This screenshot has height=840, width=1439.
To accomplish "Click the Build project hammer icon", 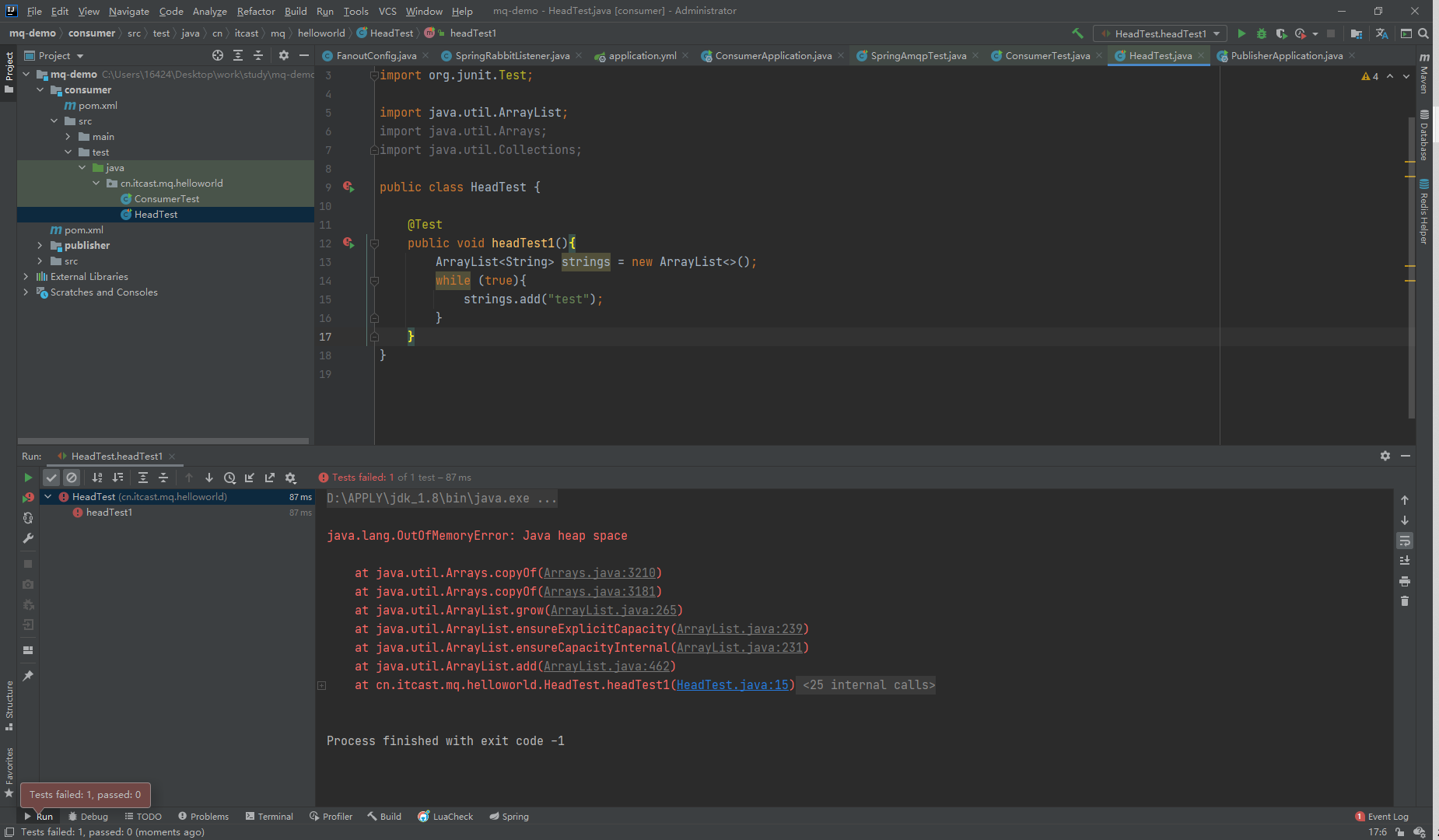I will point(1077,33).
